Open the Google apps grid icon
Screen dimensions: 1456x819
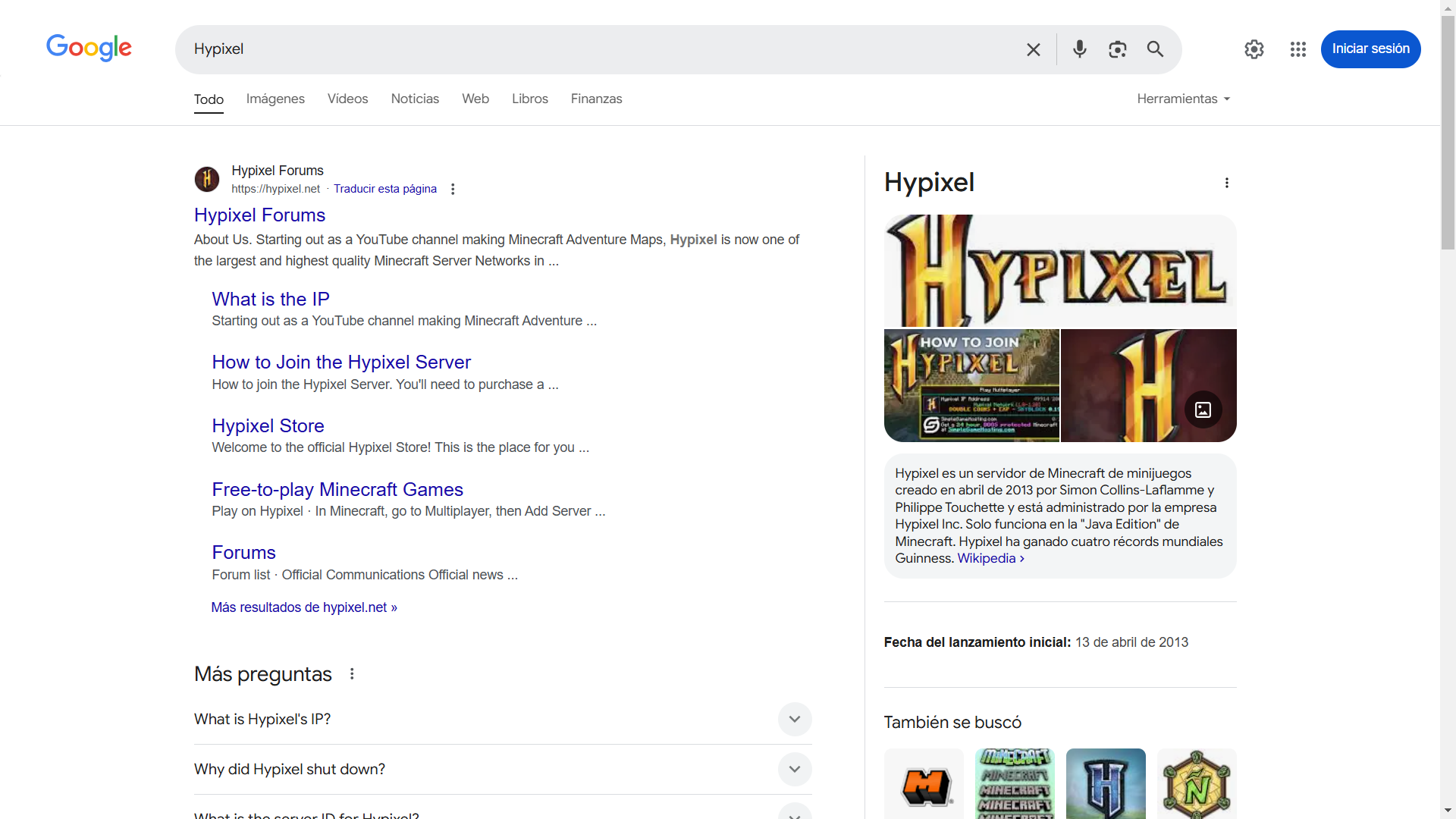tap(1298, 49)
